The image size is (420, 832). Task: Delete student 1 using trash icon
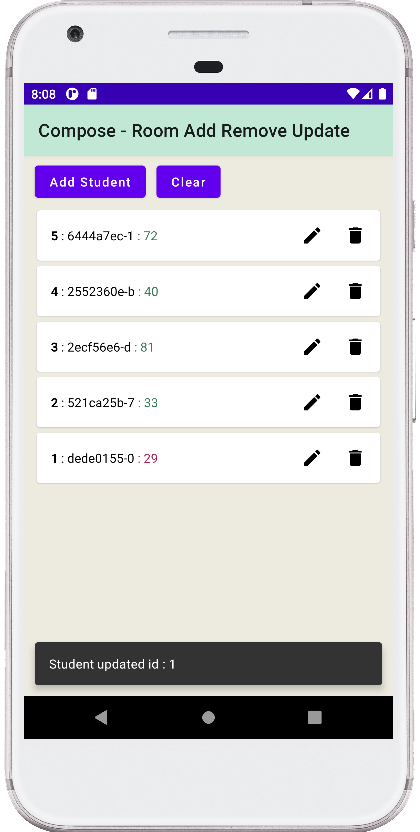(x=355, y=458)
